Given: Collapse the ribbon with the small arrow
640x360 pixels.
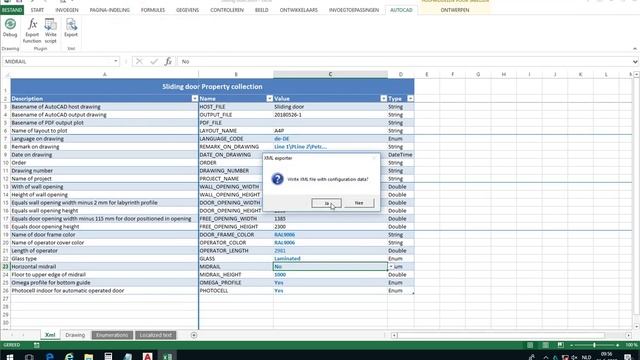Looking at the screenshot, I should [x=635, y=49].
